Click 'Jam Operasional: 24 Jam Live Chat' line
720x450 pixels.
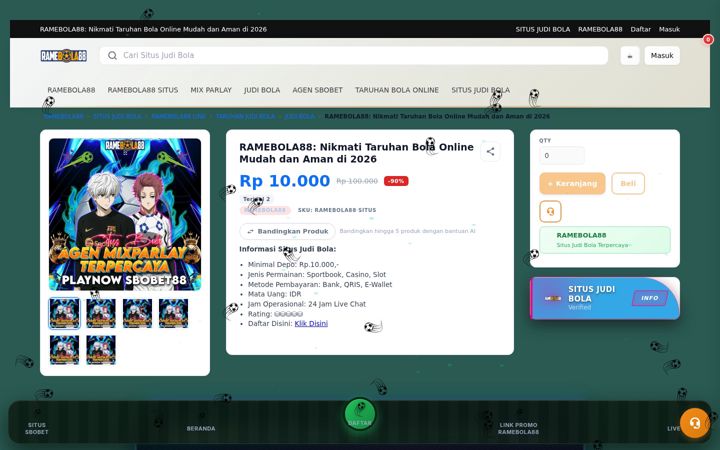tap(307, 304)
